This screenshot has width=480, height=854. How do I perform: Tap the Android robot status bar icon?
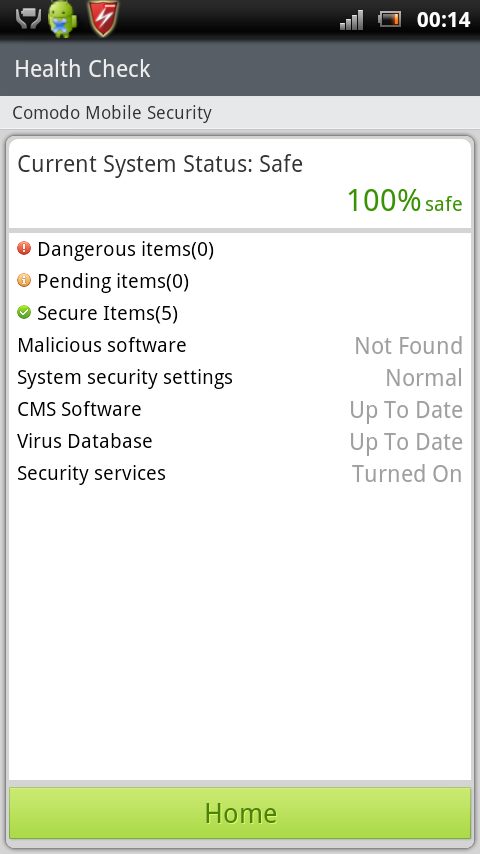(63, 19)
